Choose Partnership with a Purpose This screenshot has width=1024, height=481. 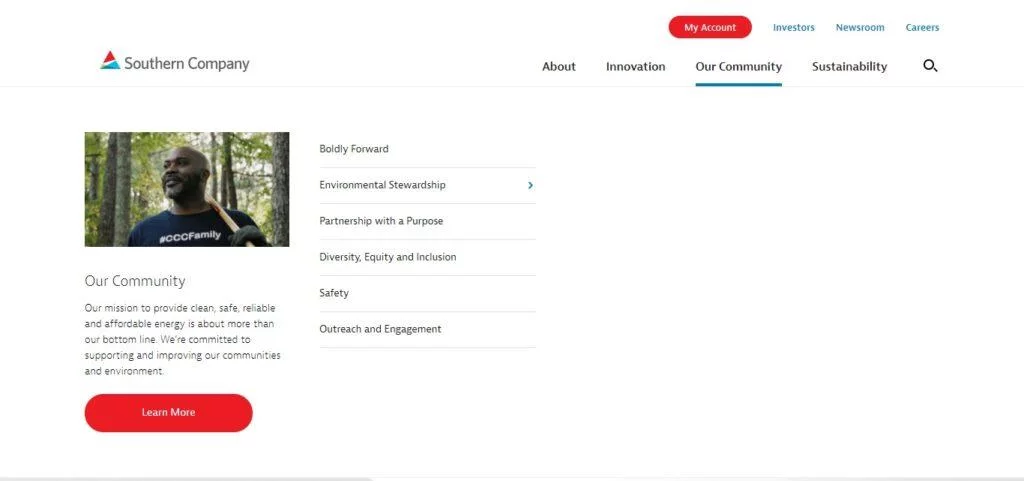point(381,221)
